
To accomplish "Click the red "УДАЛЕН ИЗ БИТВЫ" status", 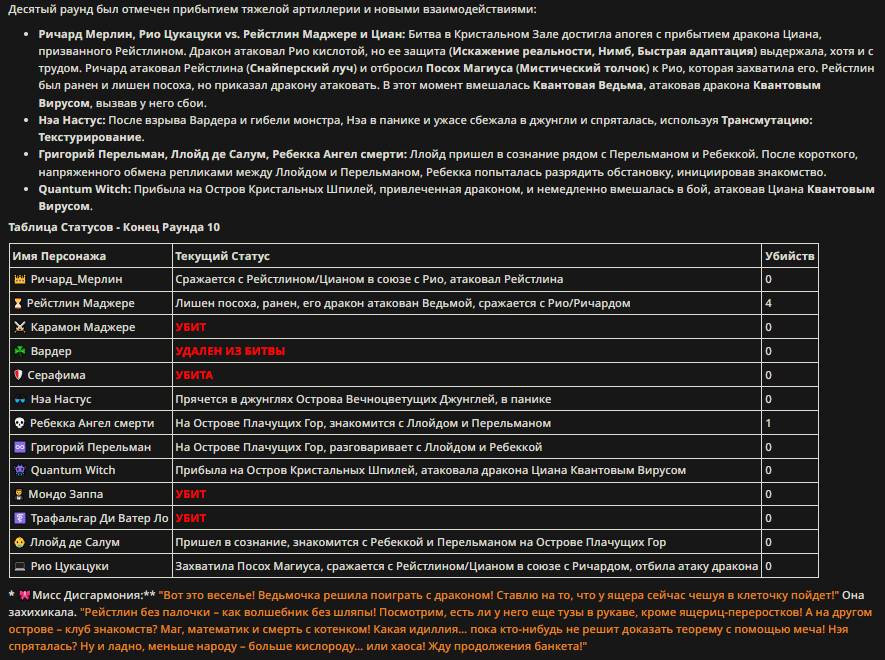I will (x=230, y=351).
